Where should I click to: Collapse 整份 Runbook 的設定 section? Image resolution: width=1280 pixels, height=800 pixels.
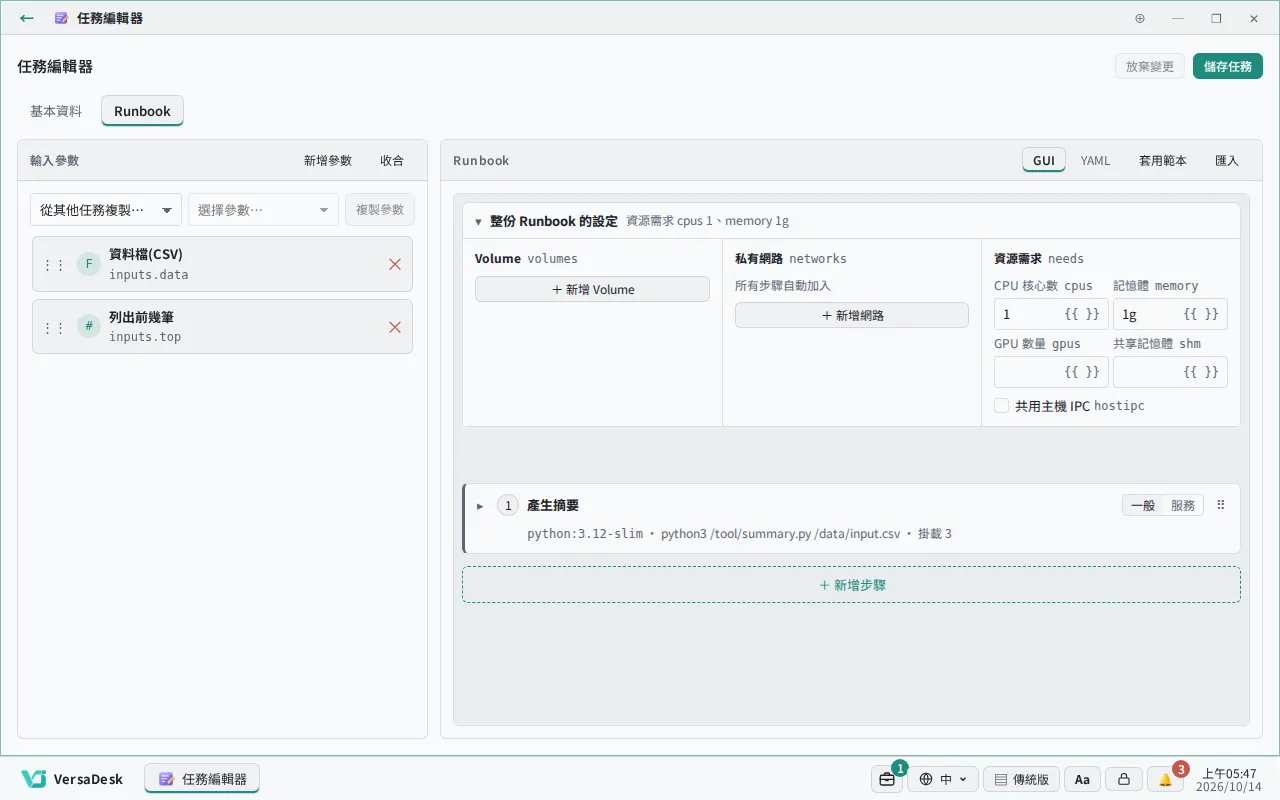(479, 221)
